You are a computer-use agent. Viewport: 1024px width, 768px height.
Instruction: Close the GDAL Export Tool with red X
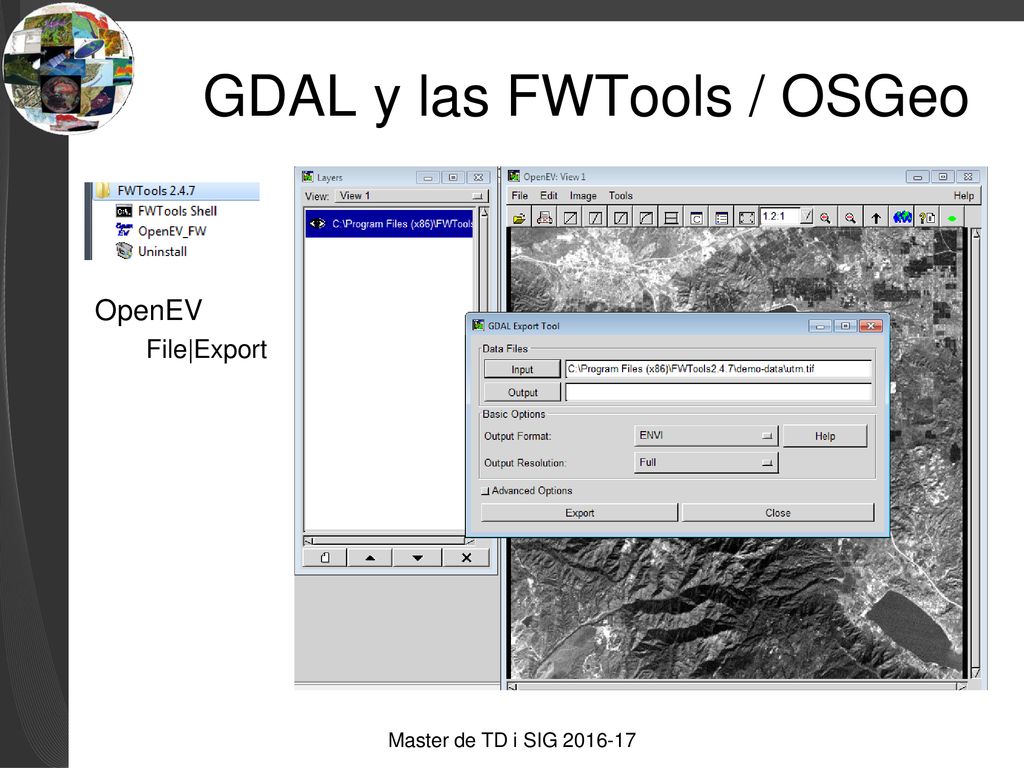click(x=871, y=325)
